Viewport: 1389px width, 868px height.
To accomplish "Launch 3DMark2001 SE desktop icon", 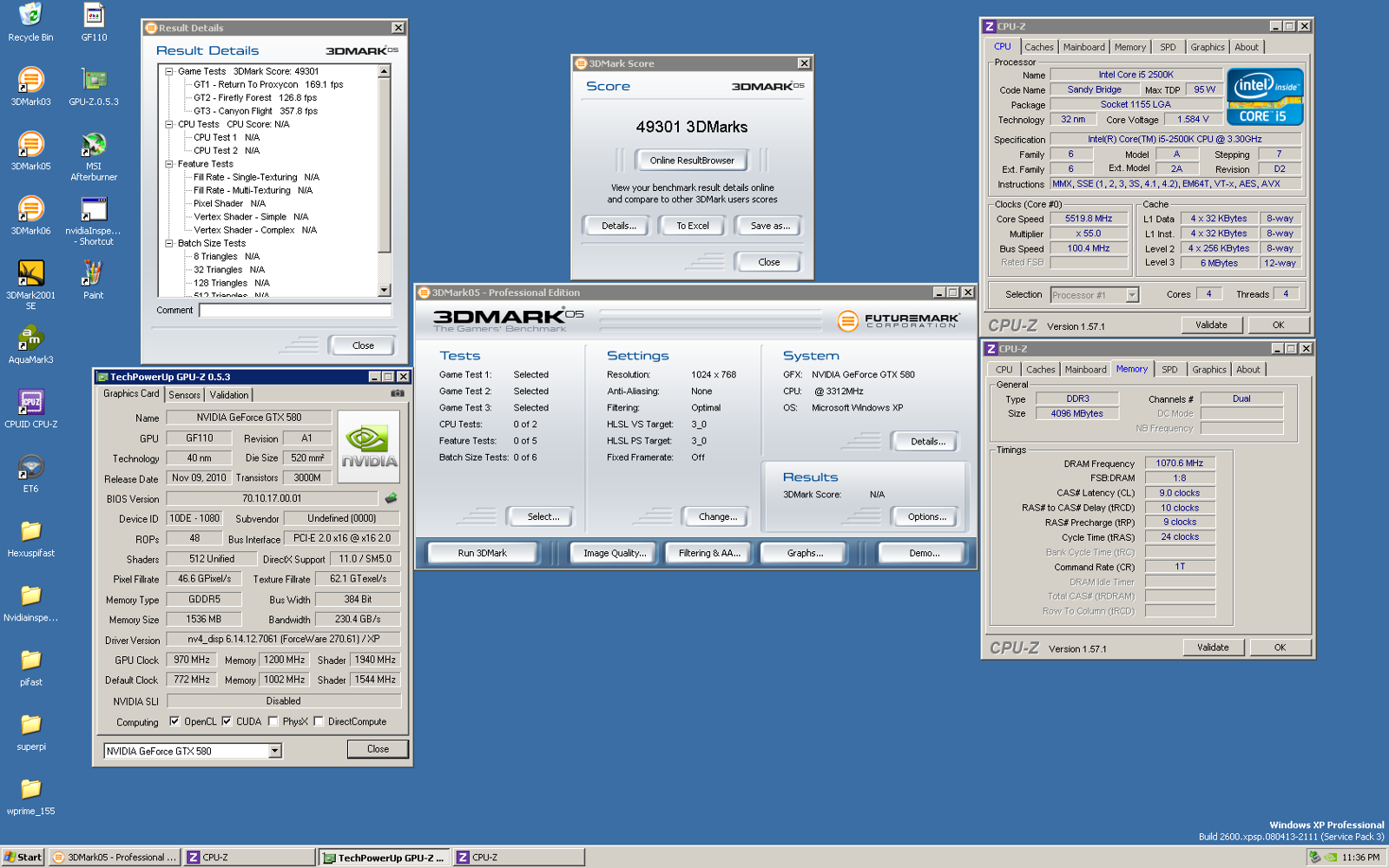I will tap(30, 285).
